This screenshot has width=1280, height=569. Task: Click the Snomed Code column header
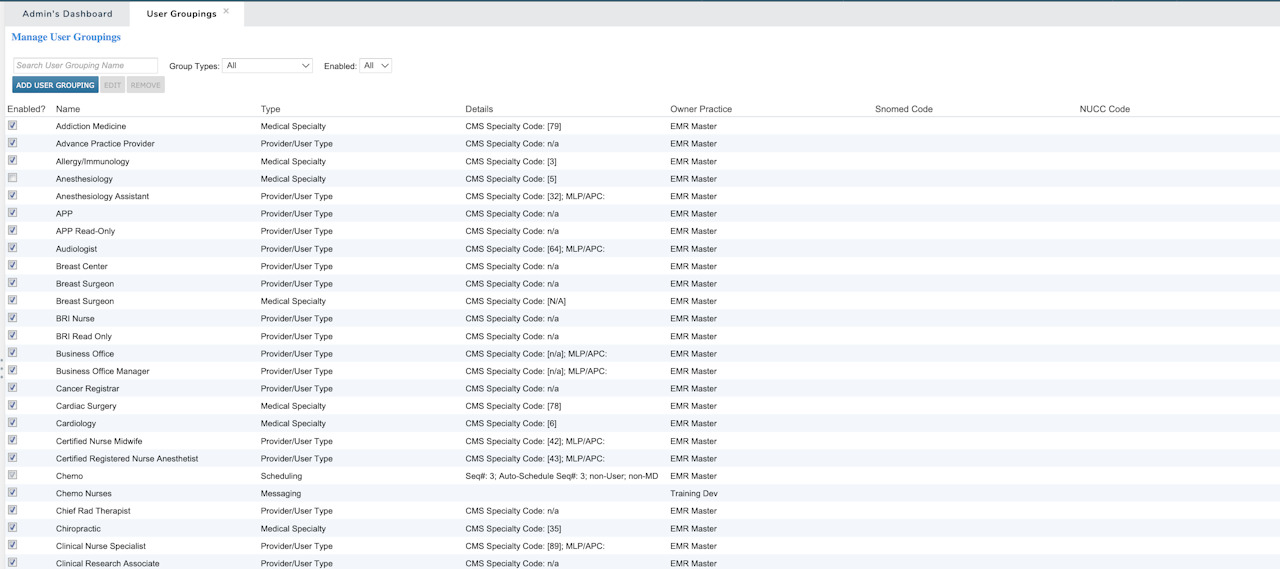[x=903, y=109]
